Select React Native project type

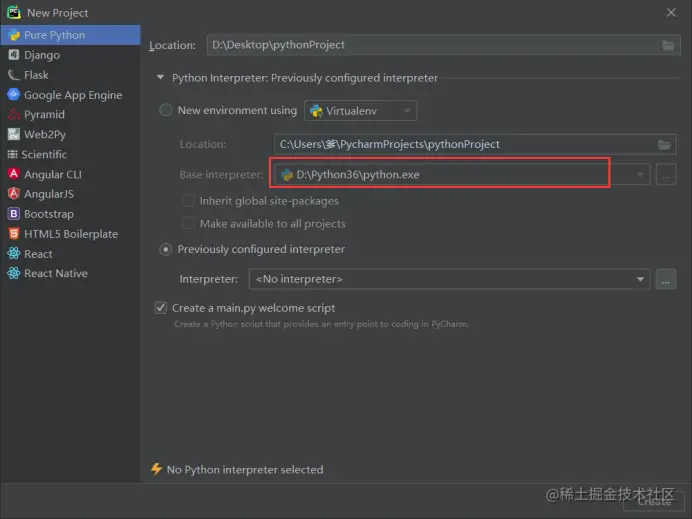point(70,273)
